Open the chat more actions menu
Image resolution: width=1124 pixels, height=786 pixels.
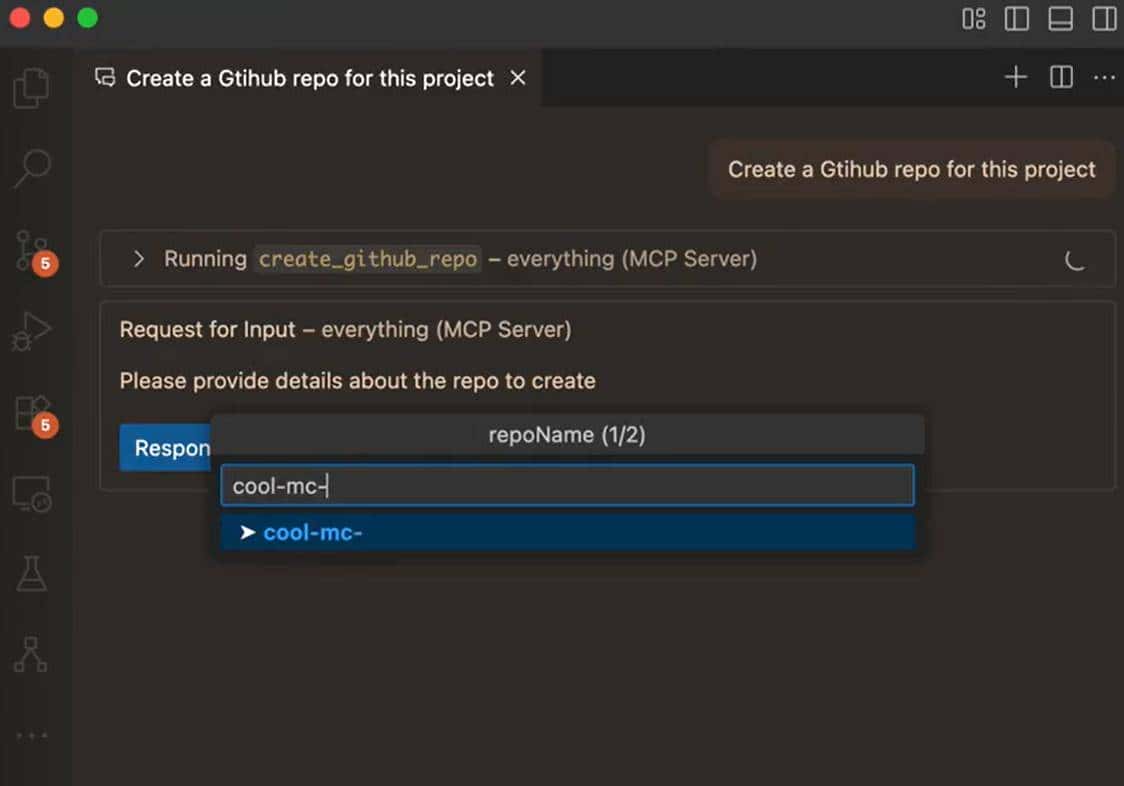(1104, 77)
